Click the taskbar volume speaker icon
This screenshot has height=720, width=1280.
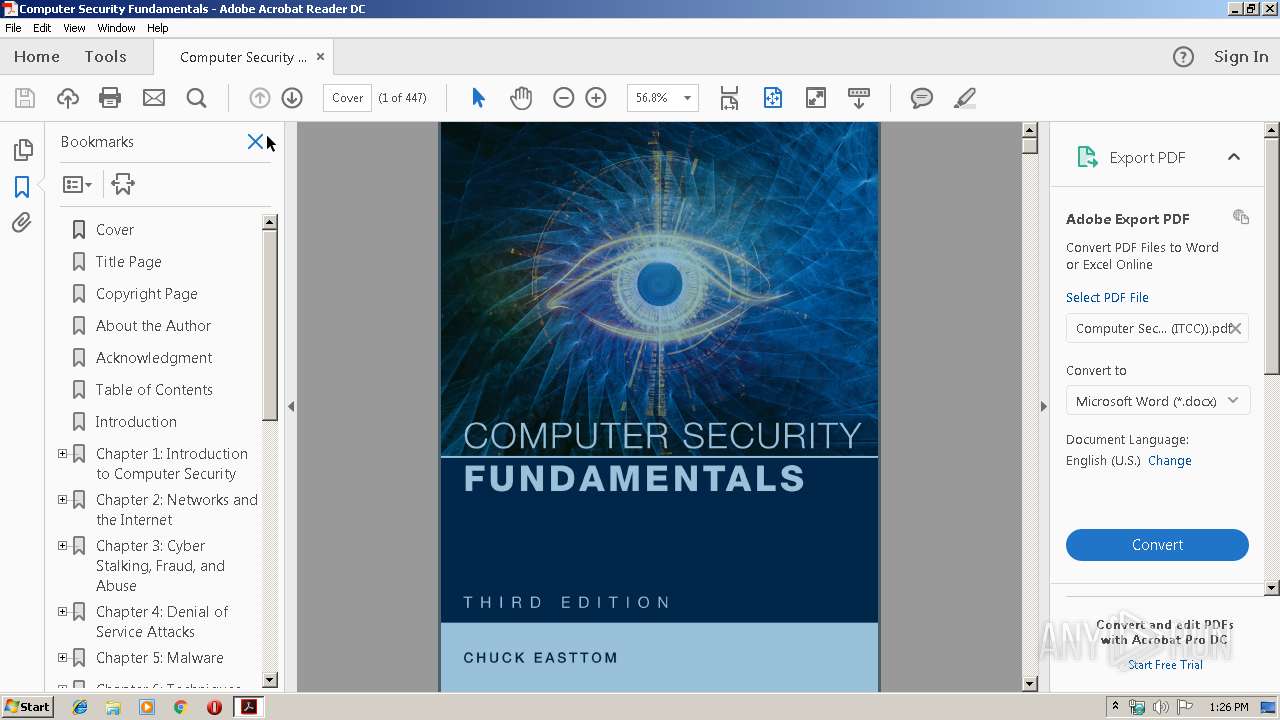(x=1160, y=707)
